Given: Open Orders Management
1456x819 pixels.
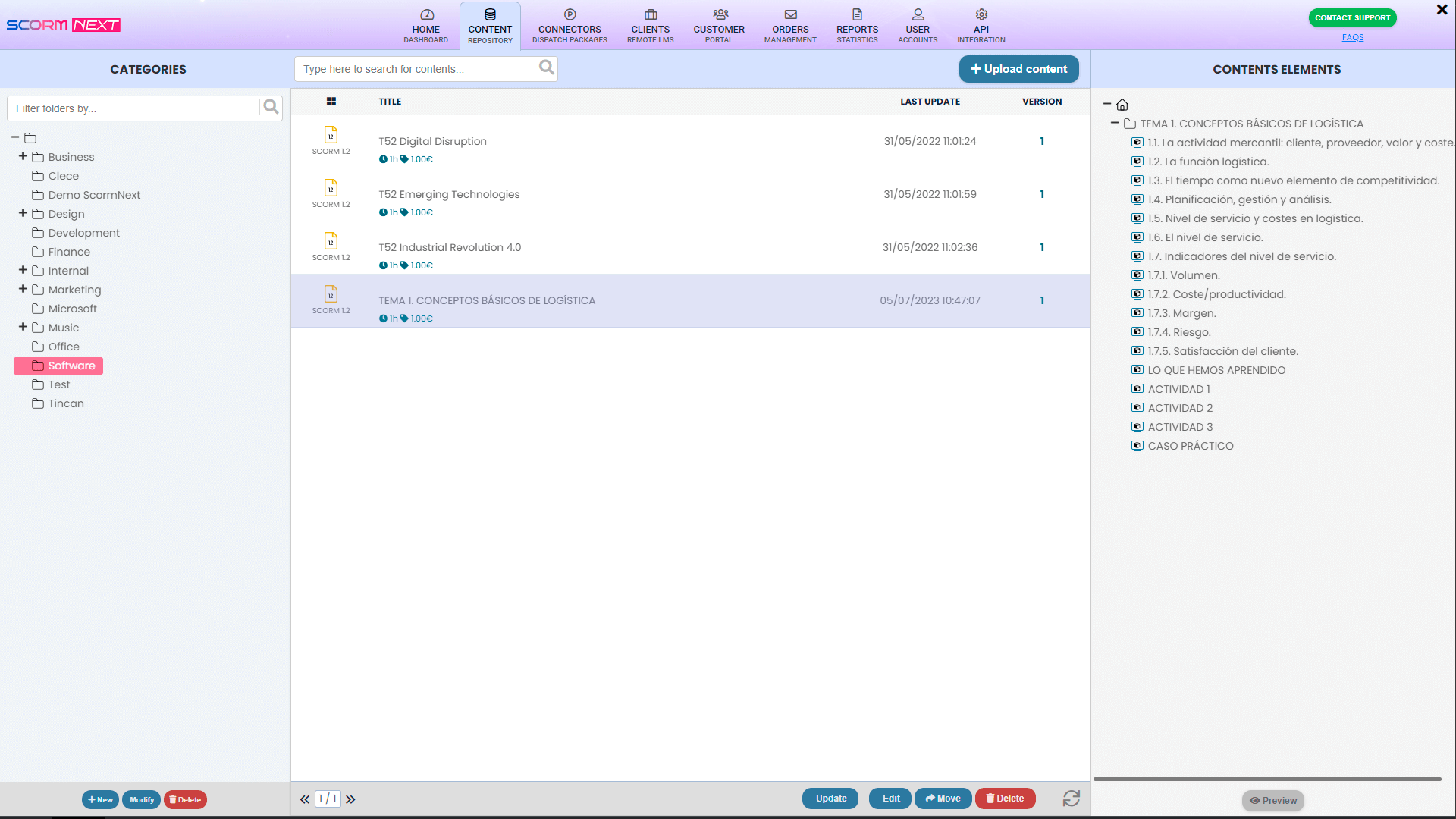Looking at the screenshot, I should pyautogui.click(x=789, y=25).
